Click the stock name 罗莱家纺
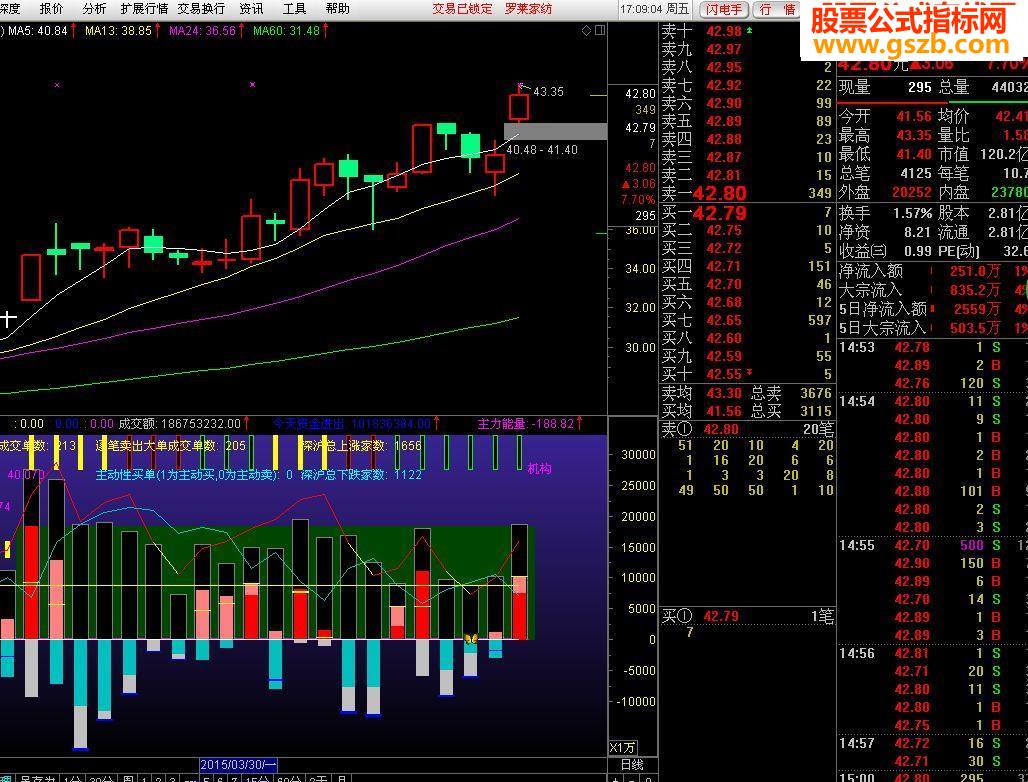Viewport: 1028px width, 782px height. coord(528,9)
